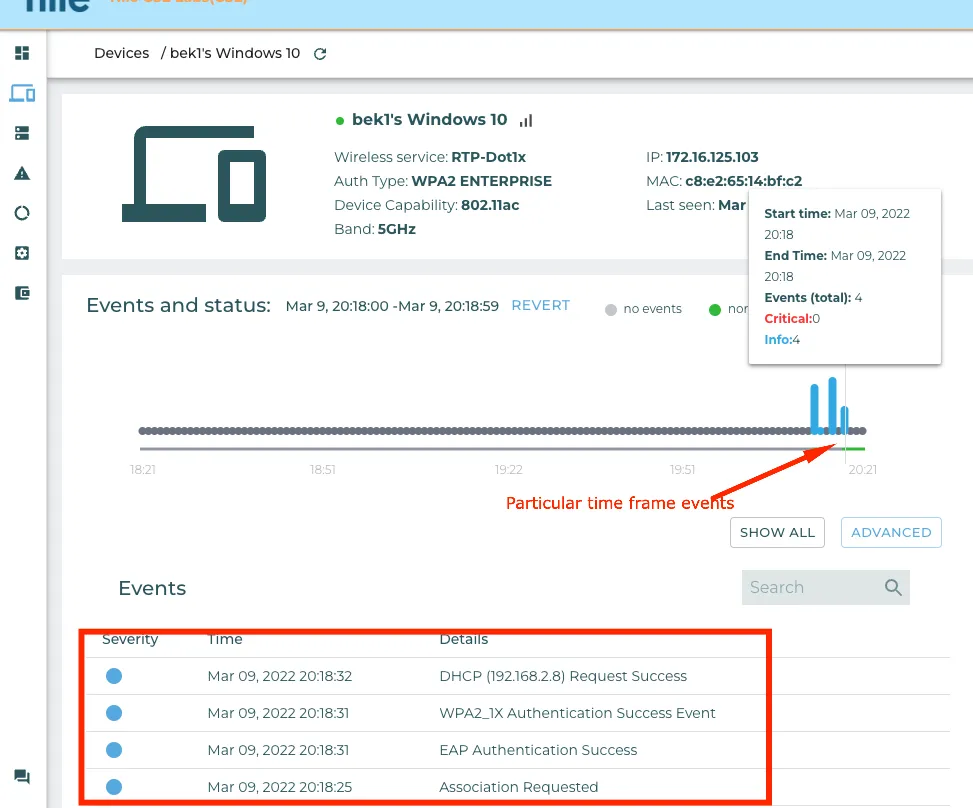
Task: Click the 5GHz band value
Action: pyautogui.click(x=397, y=229)
